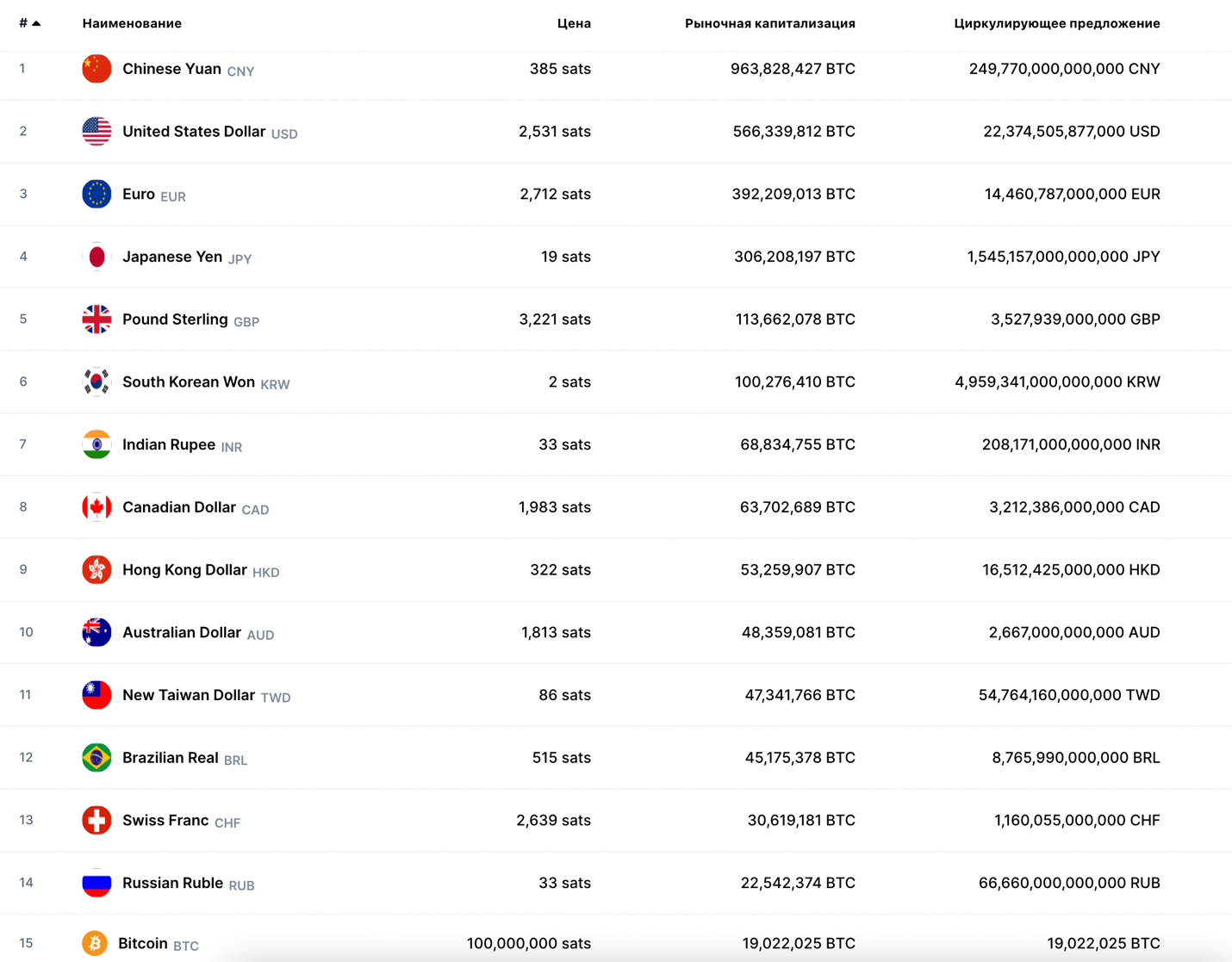Open the Pound Sterling link
The width and height of the screenshot is (1232, 962).
tap(175, 320)
